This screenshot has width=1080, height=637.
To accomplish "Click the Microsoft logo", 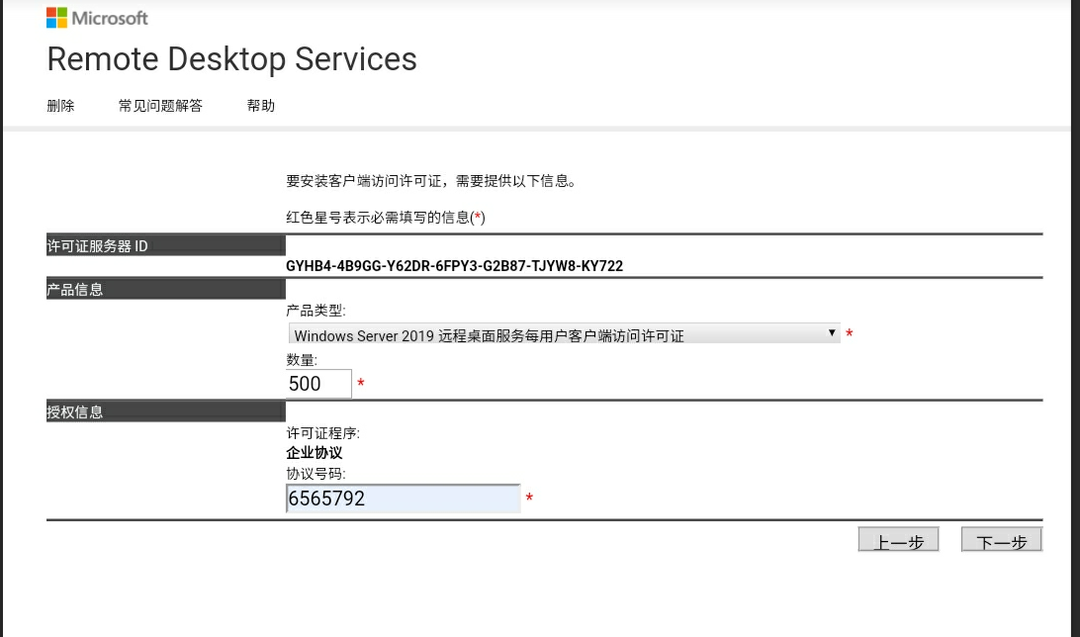I will point(97,18).
